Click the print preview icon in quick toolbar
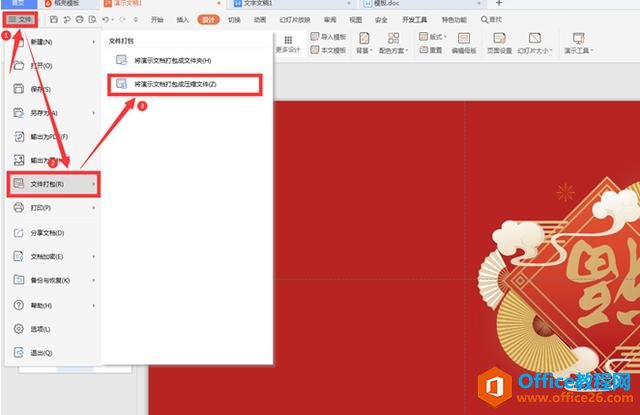The height and width of the screenshot is (415, 640). [x=93, y=20]
